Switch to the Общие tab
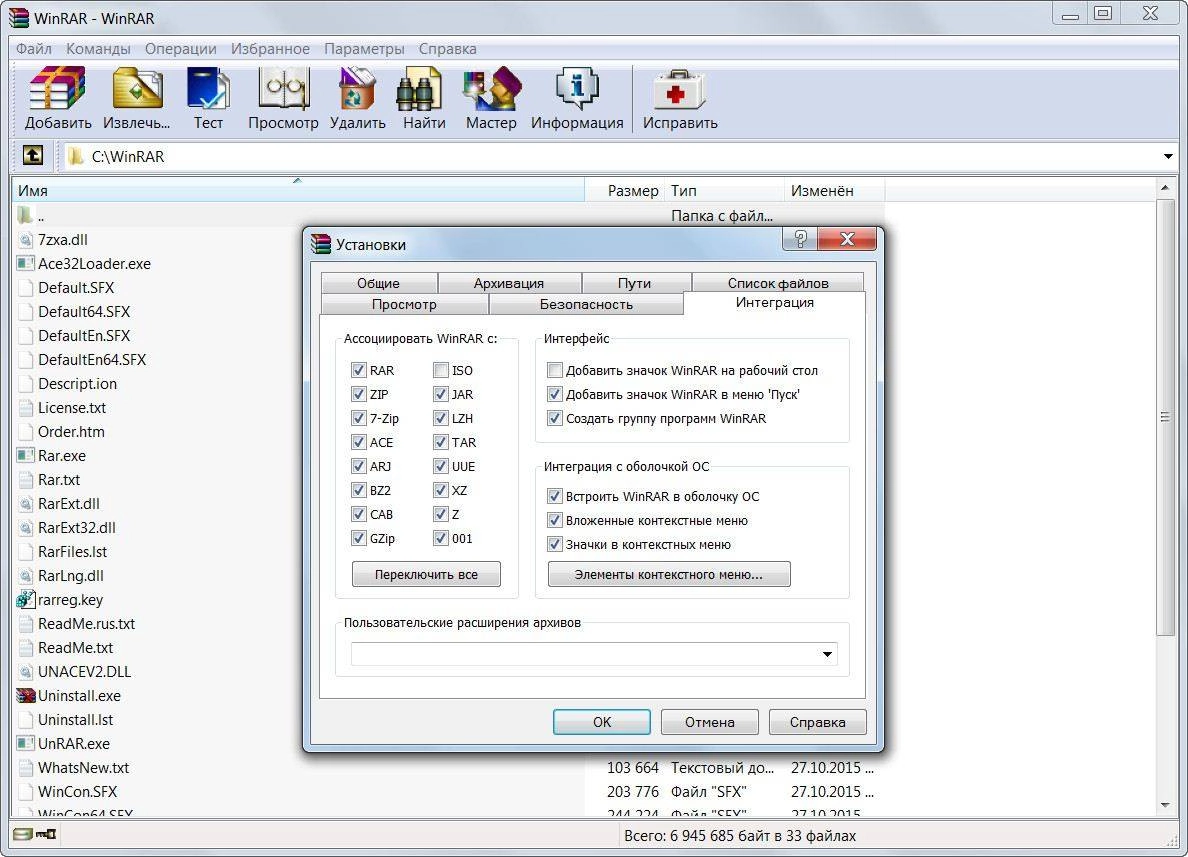1188x857 pixels. tap(379, 283)
